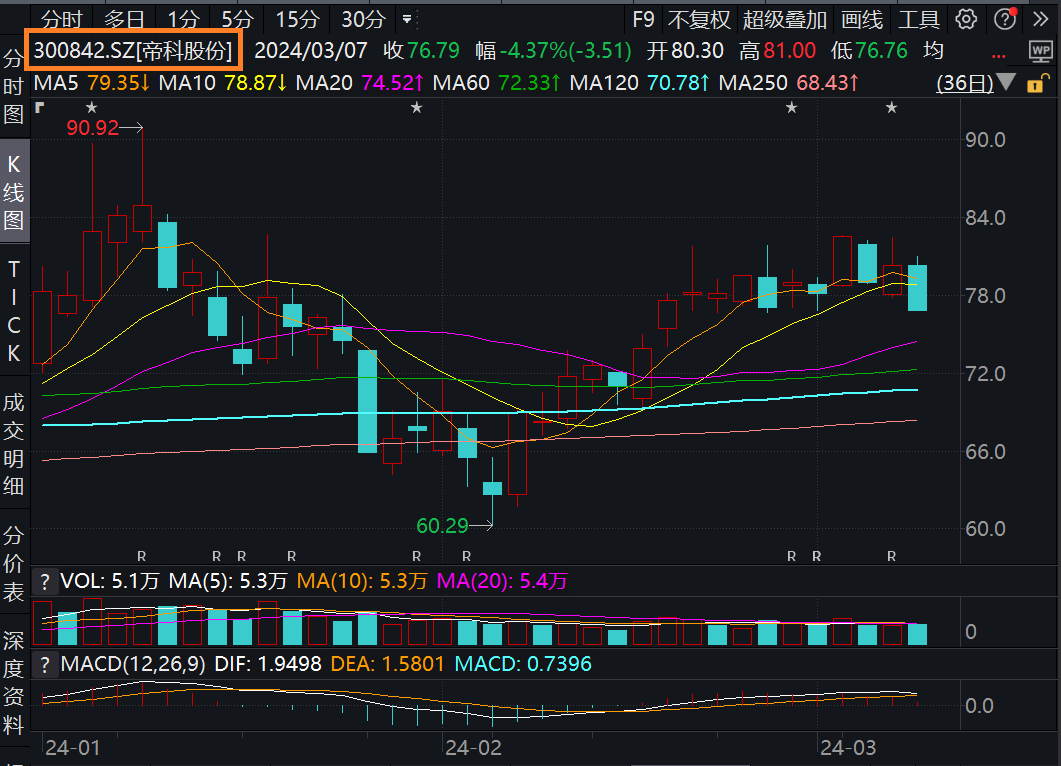
Task: Click MA(10): 5.3万 volume label
Action: (x=362, y=581)
